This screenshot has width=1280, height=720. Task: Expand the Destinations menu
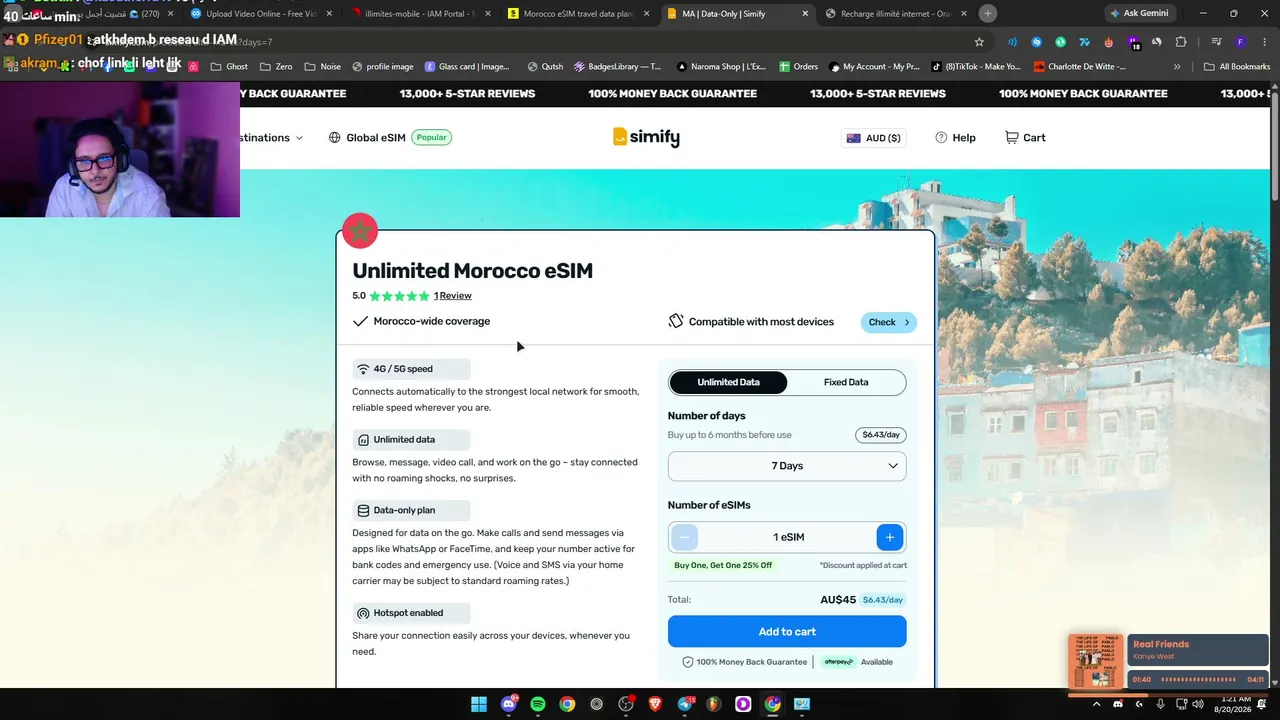click(x=271, y=138)
